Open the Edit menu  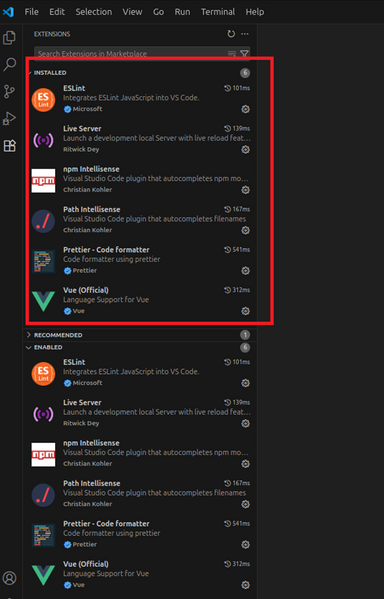(57, 12)
